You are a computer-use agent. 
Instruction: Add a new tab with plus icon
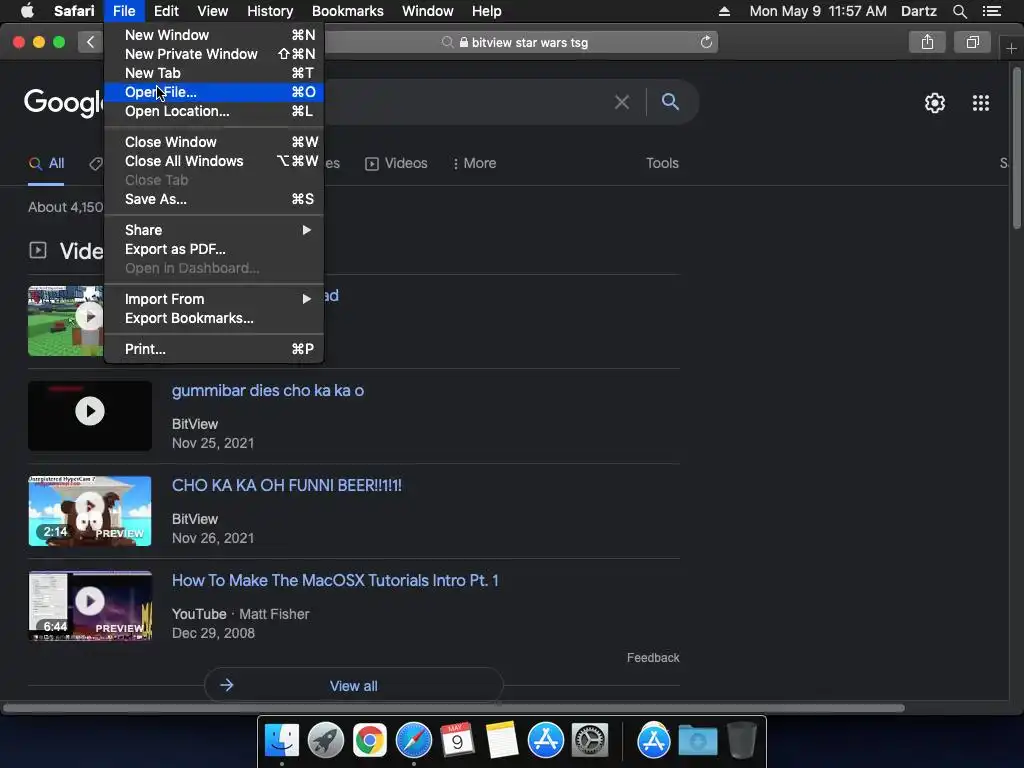1011,48
